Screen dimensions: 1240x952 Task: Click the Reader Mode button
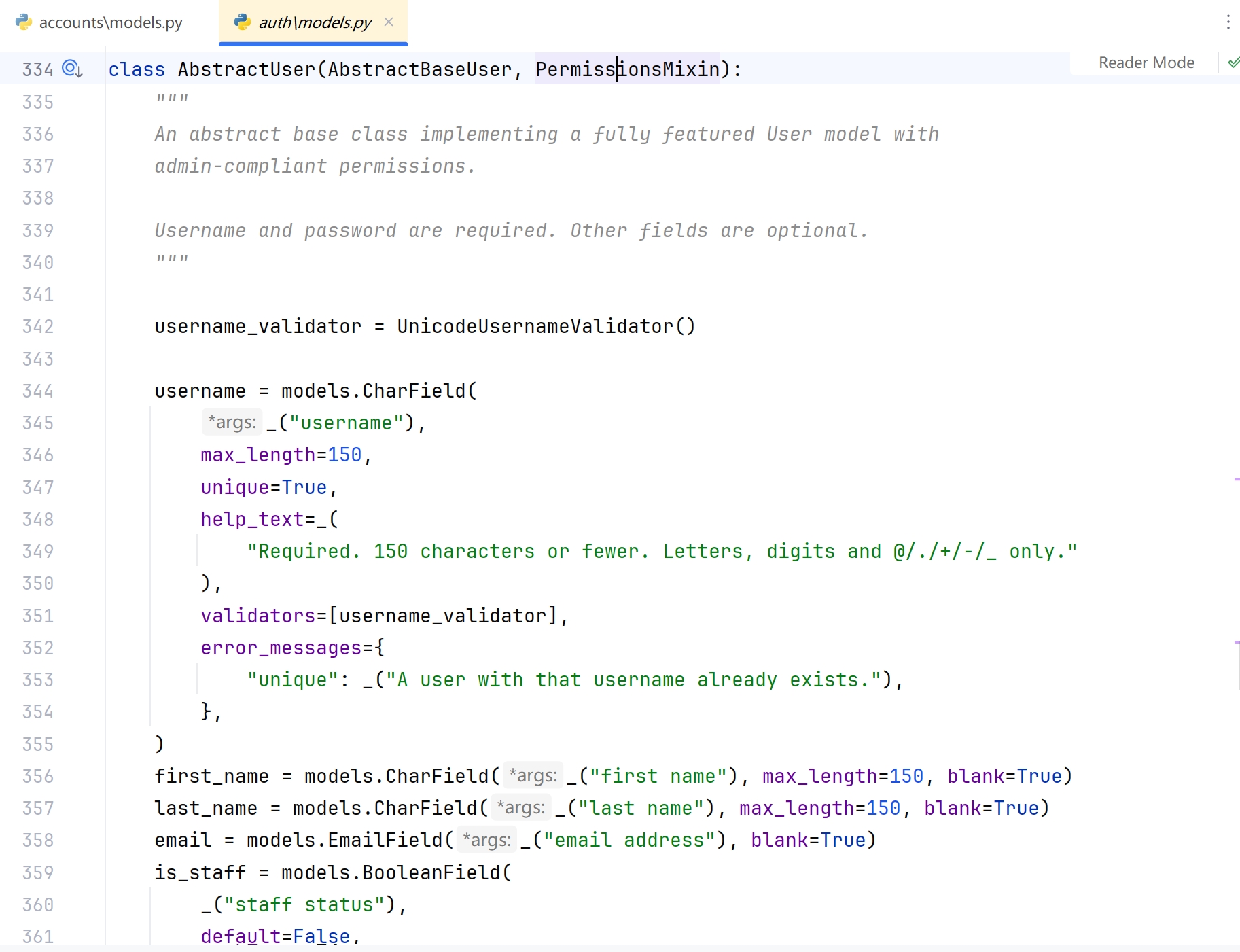pos(1146,63)
